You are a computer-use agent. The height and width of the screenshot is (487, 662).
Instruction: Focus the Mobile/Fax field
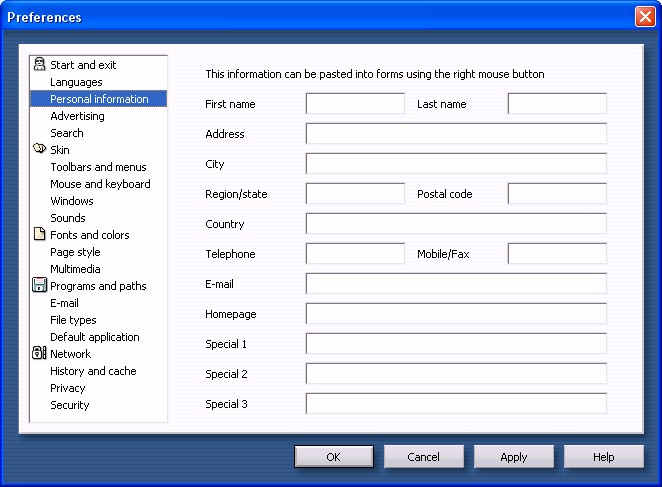click(x=557, y=253)
